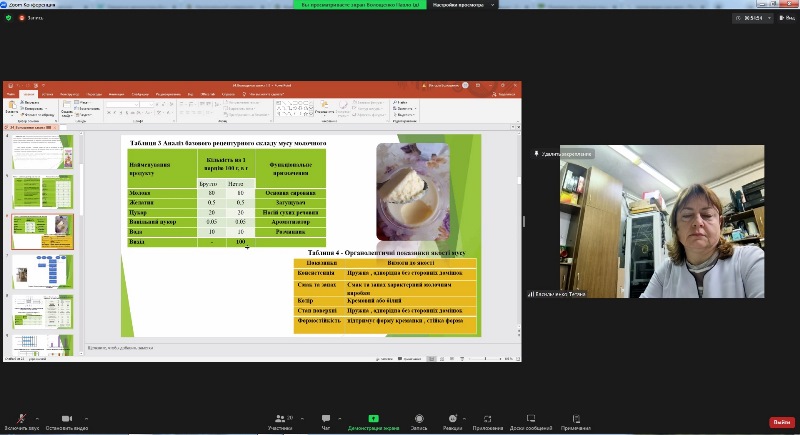This screenshot has width=800, height=435.
Task: Open the Participants panel
Action: [279, 418]
